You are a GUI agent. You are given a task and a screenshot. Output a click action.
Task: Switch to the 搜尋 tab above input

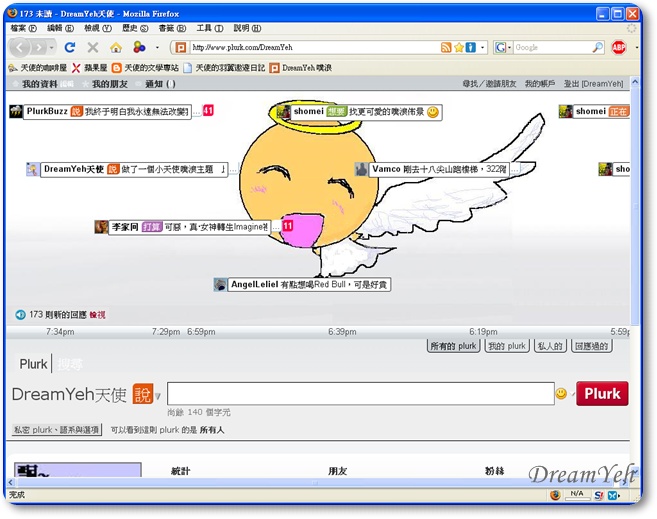[x=70, y=364]
